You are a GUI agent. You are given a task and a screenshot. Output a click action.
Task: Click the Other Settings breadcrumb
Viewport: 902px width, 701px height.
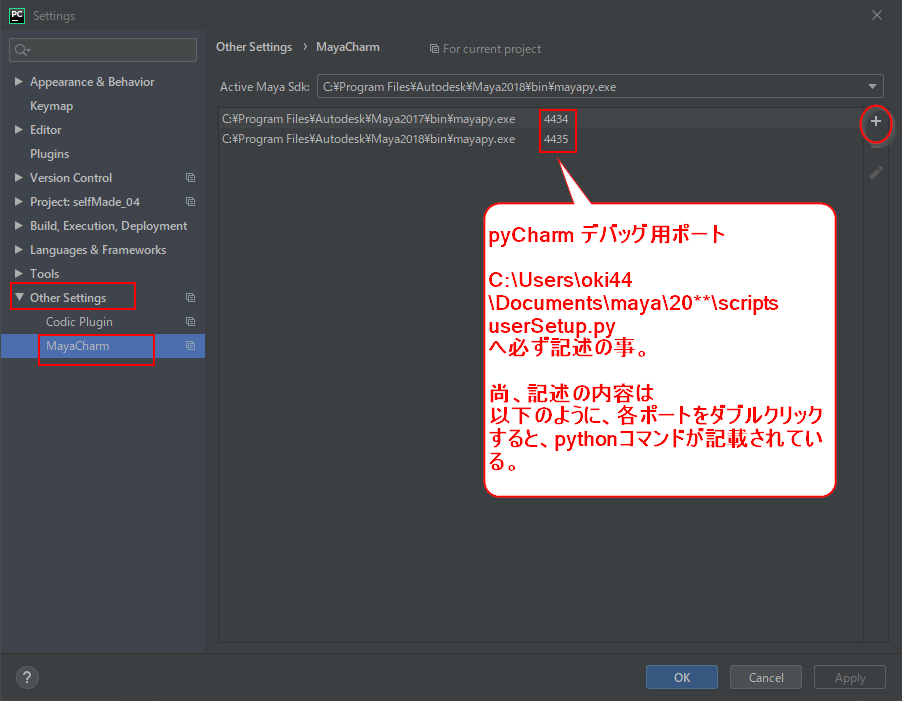pos(253,46)
